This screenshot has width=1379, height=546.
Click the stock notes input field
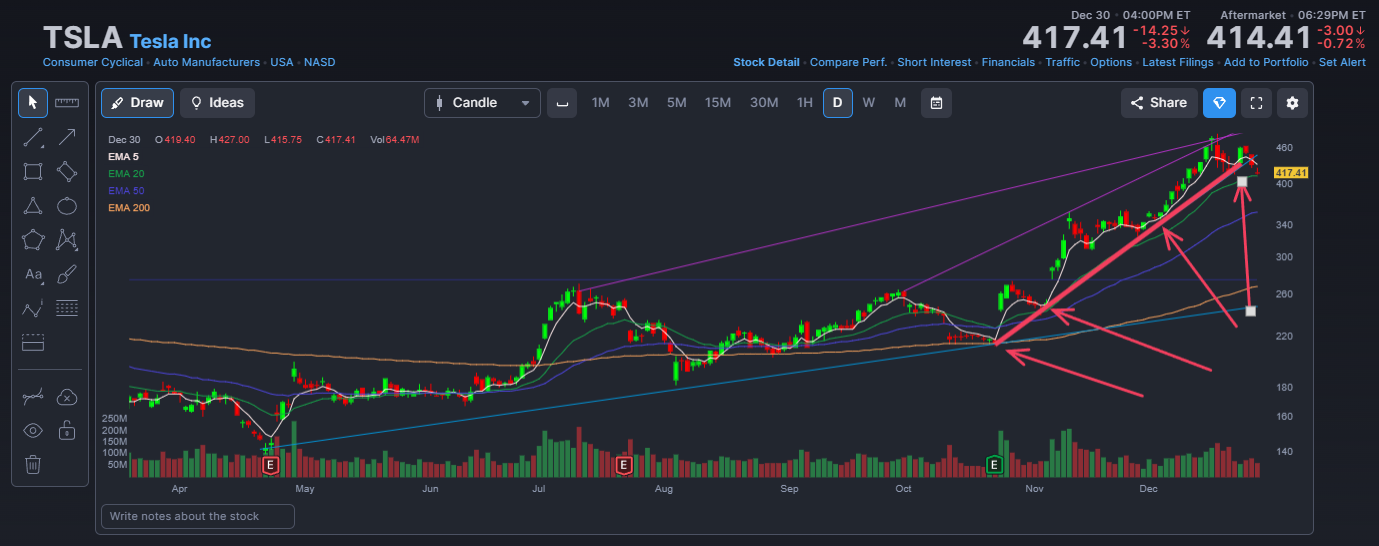click(198, 516)
